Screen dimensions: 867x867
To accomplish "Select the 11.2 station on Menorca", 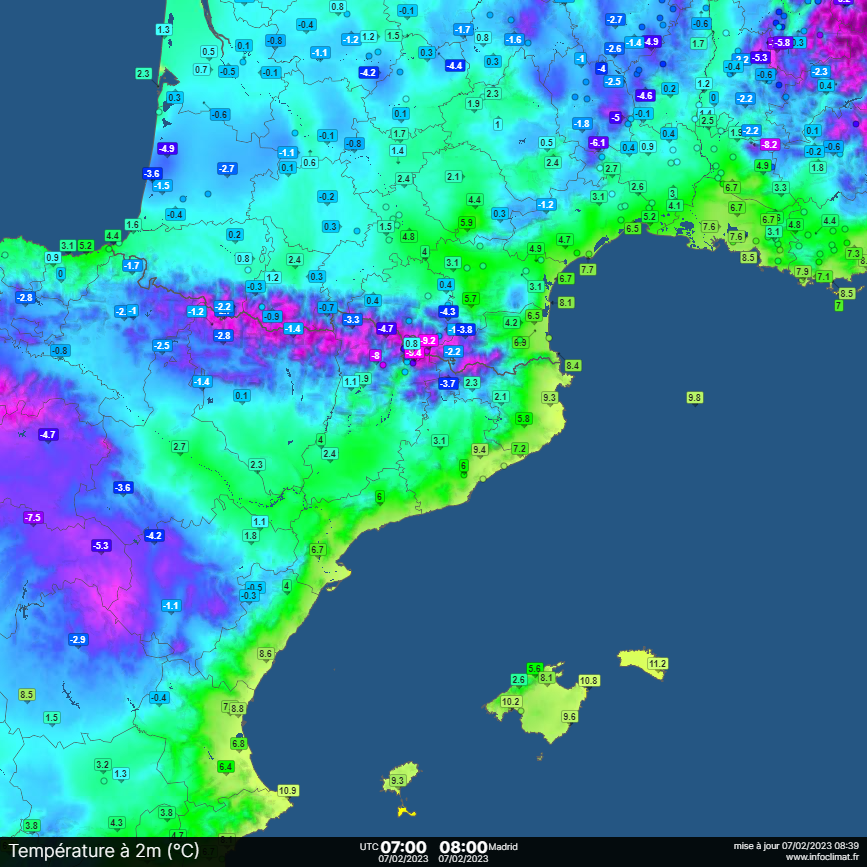I will tap(657, 664).
